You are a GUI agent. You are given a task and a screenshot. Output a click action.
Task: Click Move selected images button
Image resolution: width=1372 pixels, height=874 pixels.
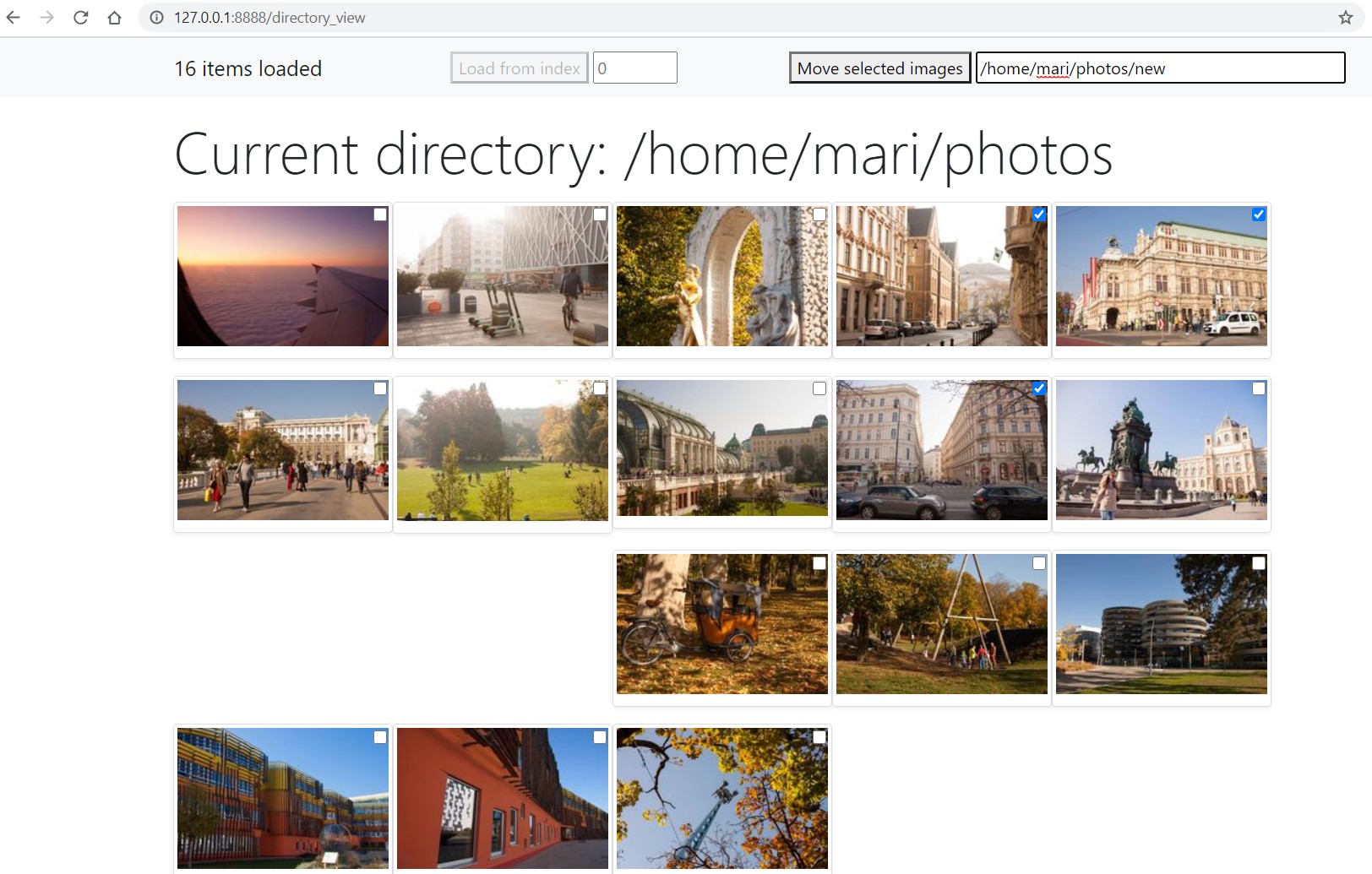(x=880, y=68)
